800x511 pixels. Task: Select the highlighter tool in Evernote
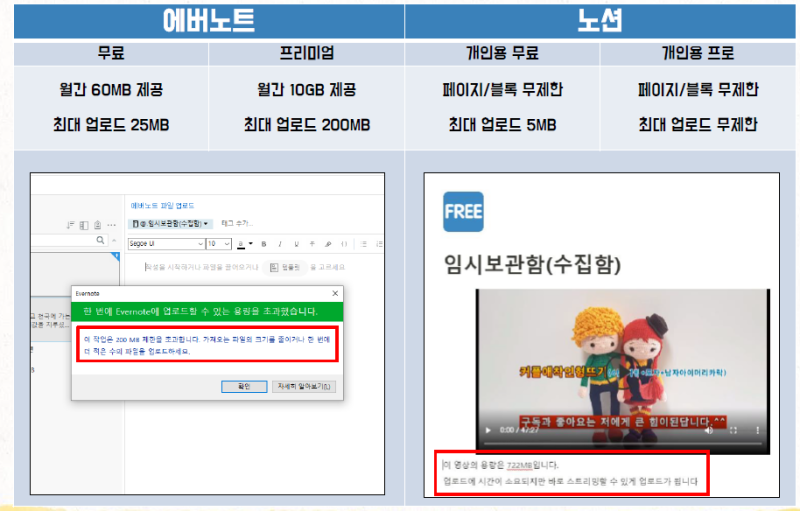click(328, 244)
